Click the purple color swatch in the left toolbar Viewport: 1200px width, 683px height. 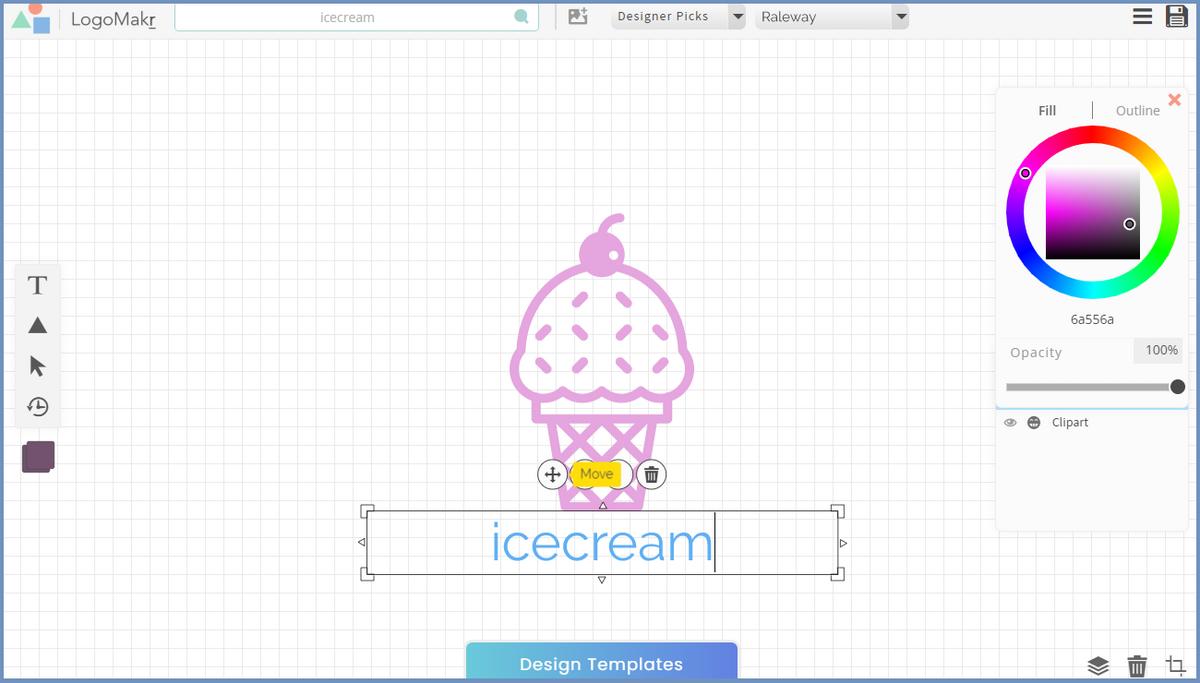coord(38,457)
